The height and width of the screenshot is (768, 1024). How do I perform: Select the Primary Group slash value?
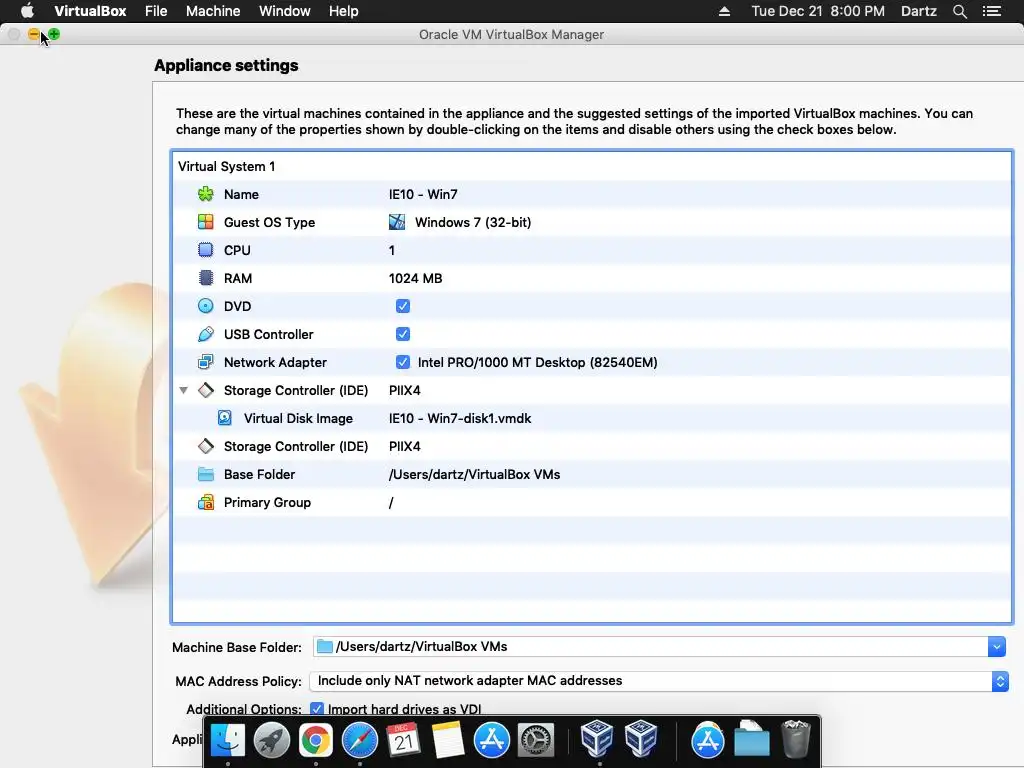point(391,502)
